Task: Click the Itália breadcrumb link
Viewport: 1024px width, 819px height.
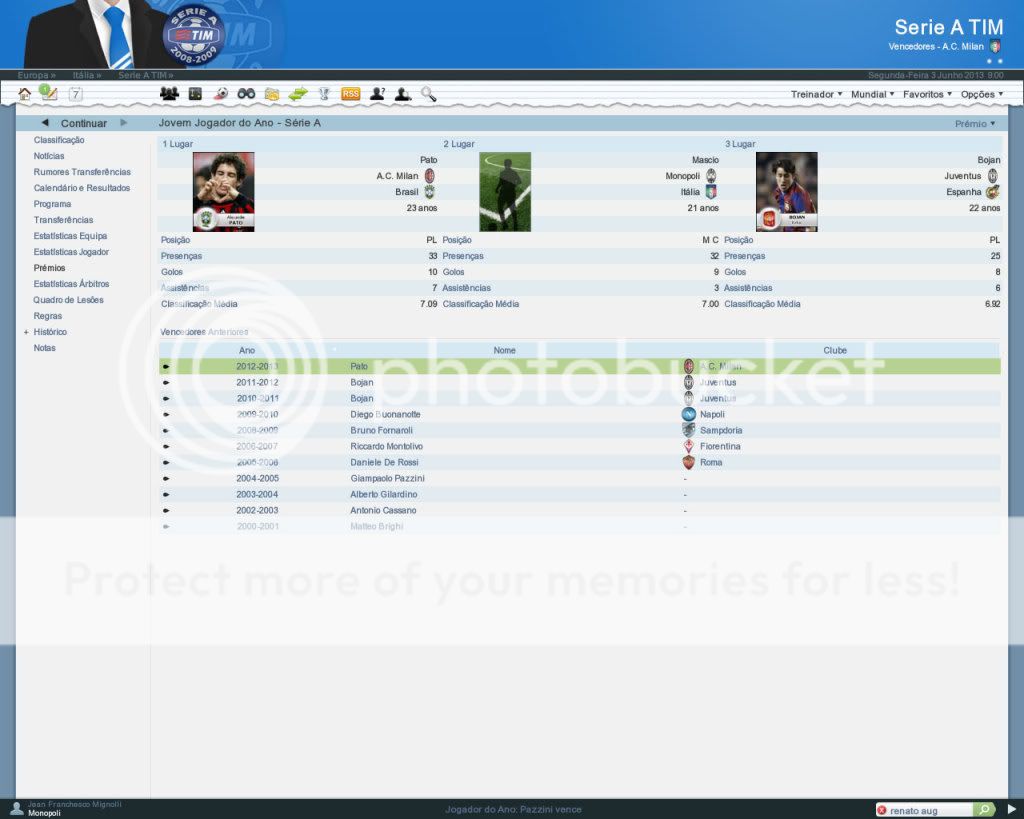Action: click(x=86, y=75)
